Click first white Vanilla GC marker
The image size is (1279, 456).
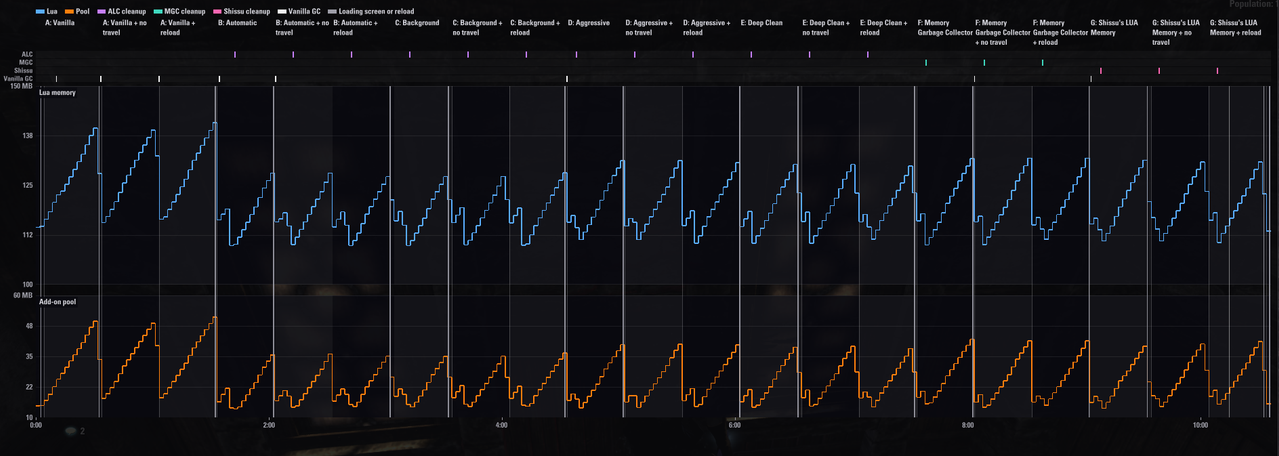pos(57,78)
